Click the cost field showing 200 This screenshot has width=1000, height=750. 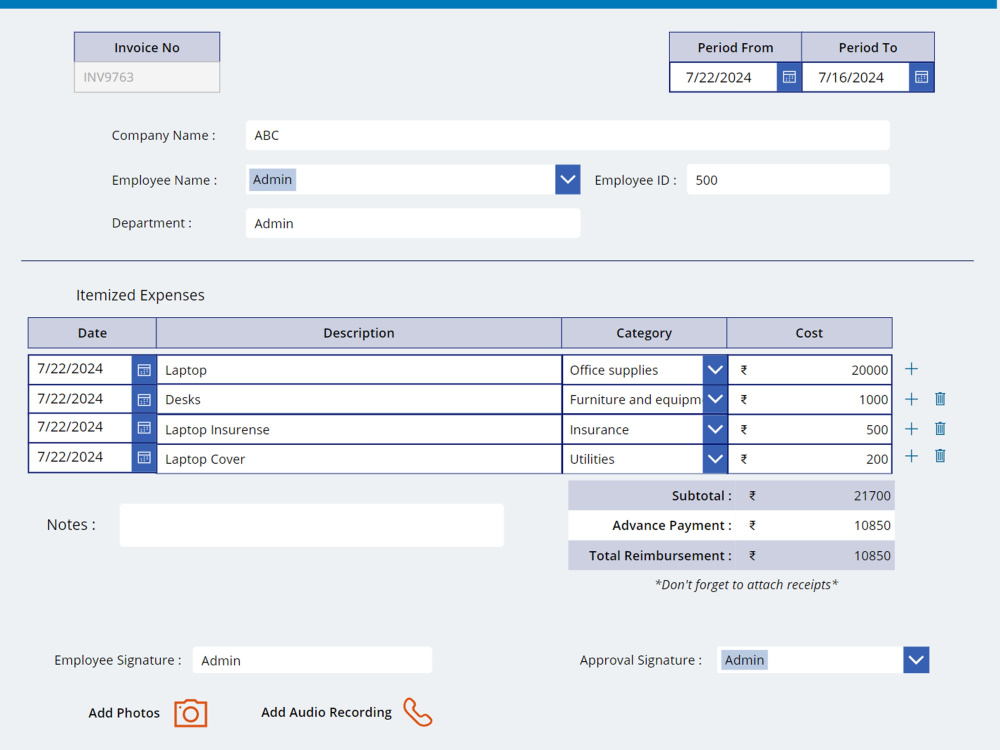coord(810,459)
